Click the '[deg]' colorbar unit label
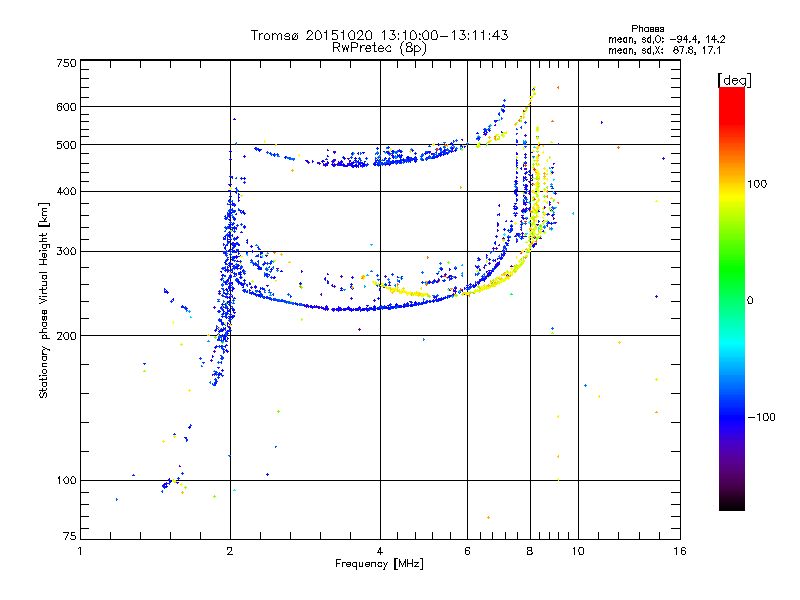800x600 pixels. tap(734, 80)
